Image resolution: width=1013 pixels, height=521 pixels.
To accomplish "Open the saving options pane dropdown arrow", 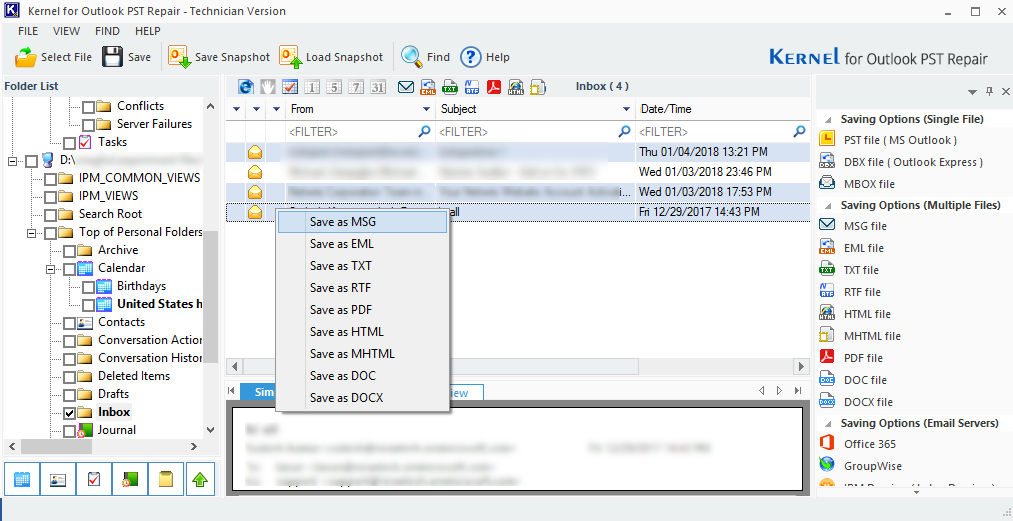I will coord(972,92).
